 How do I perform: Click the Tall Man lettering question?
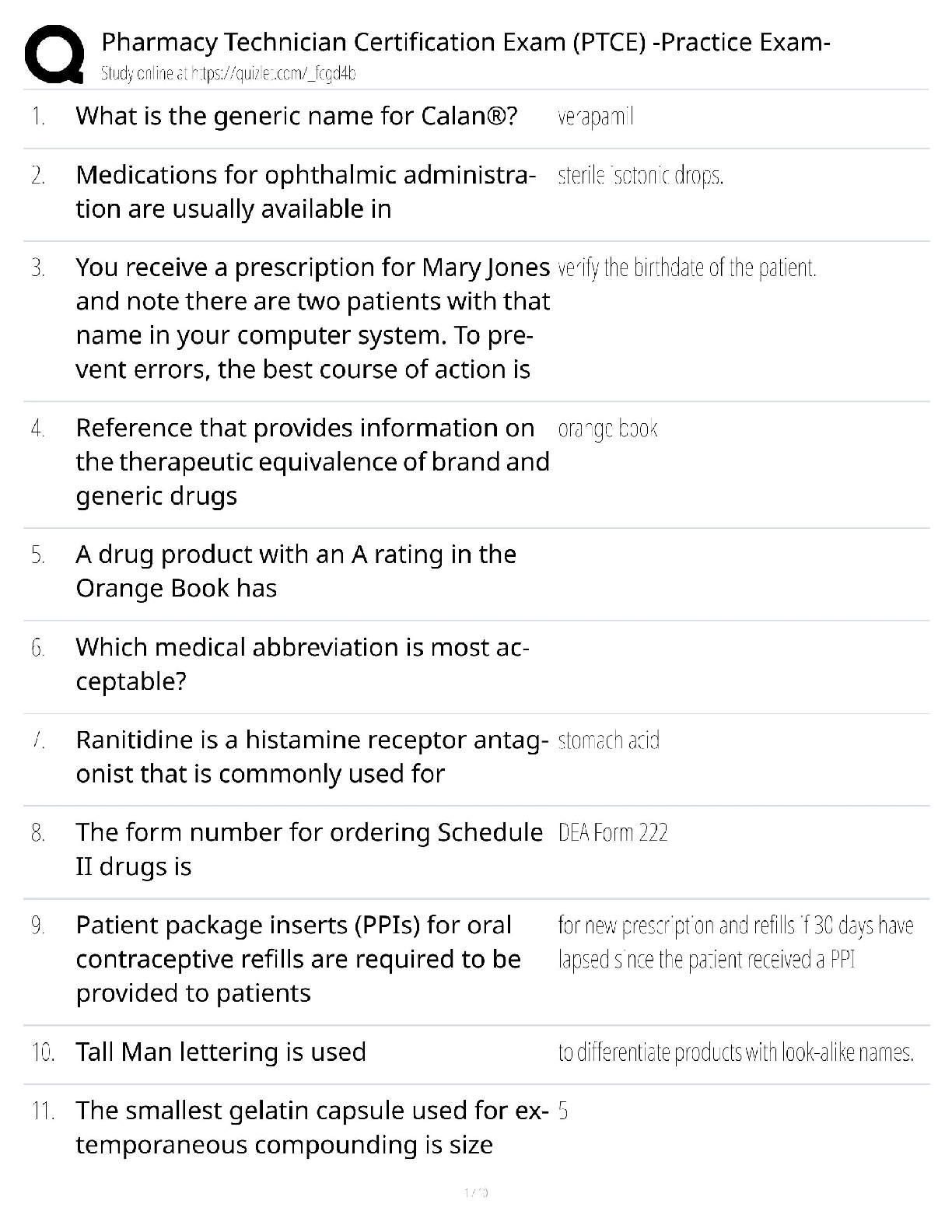pos(221,1052)
